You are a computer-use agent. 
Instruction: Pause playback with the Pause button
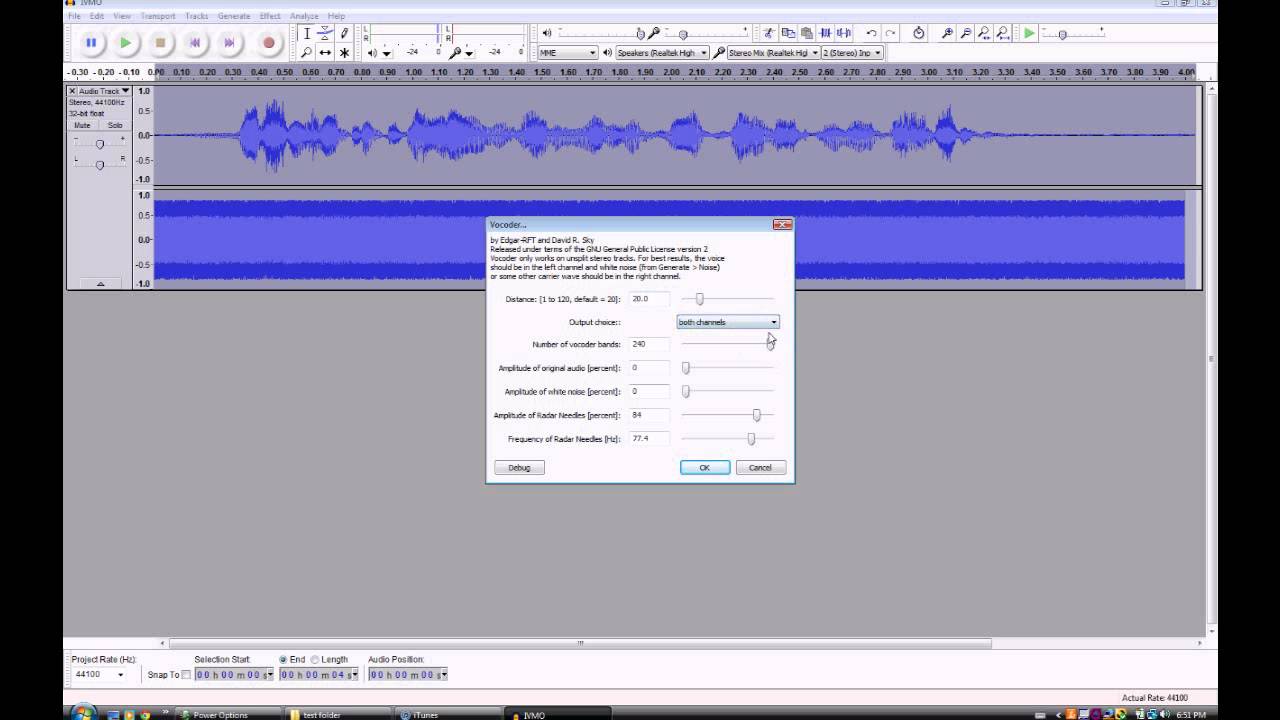pos(91,43)
